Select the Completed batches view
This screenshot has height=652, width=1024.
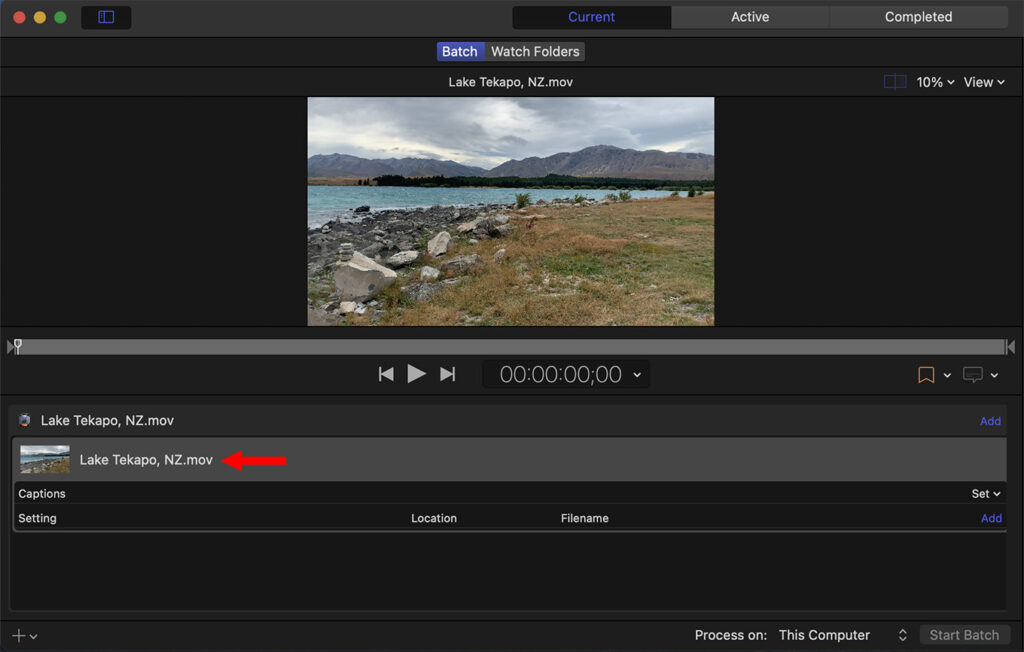point(918,16)
